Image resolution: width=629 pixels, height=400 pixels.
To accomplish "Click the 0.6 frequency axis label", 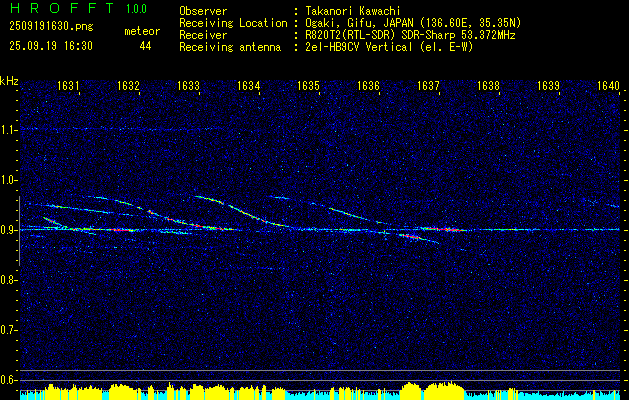I will coord(9,380).
